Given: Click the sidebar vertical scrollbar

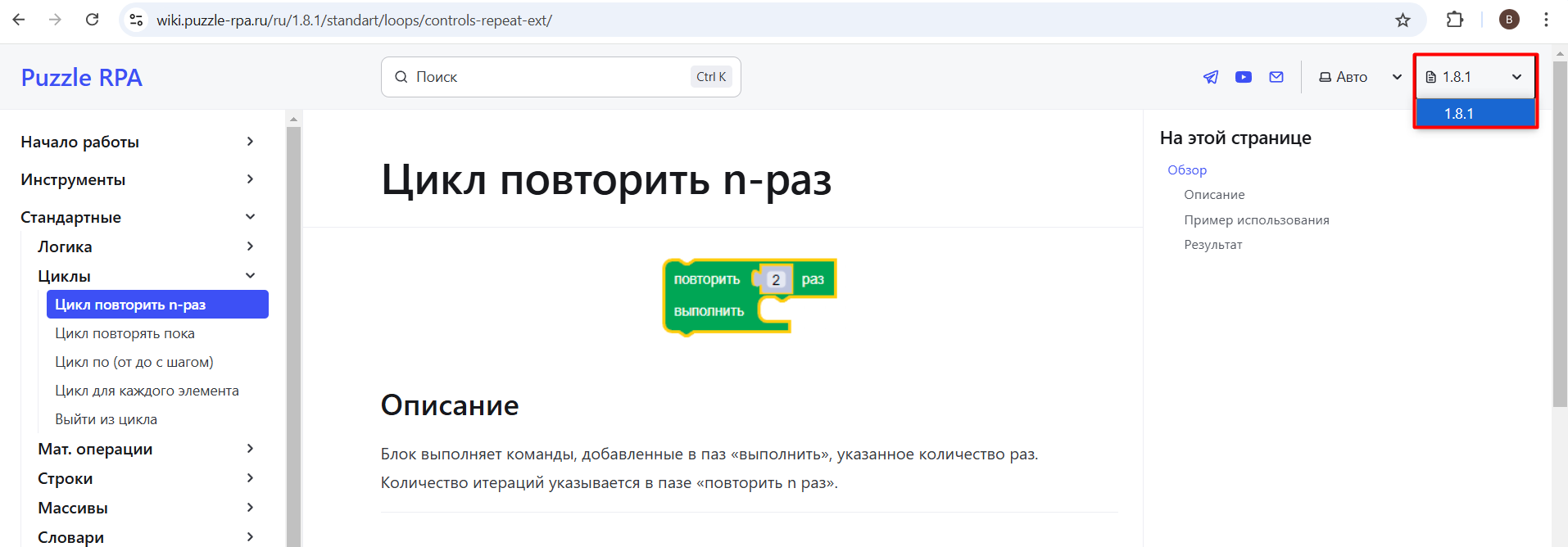Looking at the screenshot, I should tap(293, 328).
